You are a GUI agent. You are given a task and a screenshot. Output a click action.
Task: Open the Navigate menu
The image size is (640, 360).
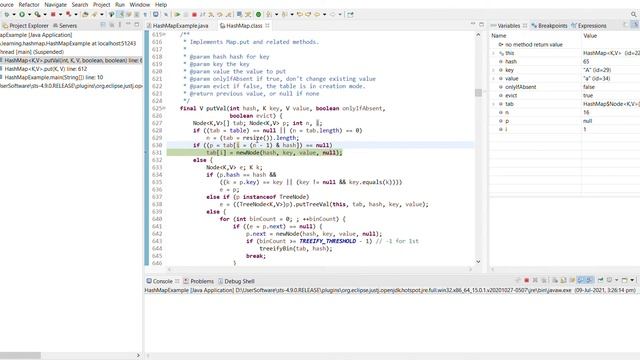click(56, 4)
